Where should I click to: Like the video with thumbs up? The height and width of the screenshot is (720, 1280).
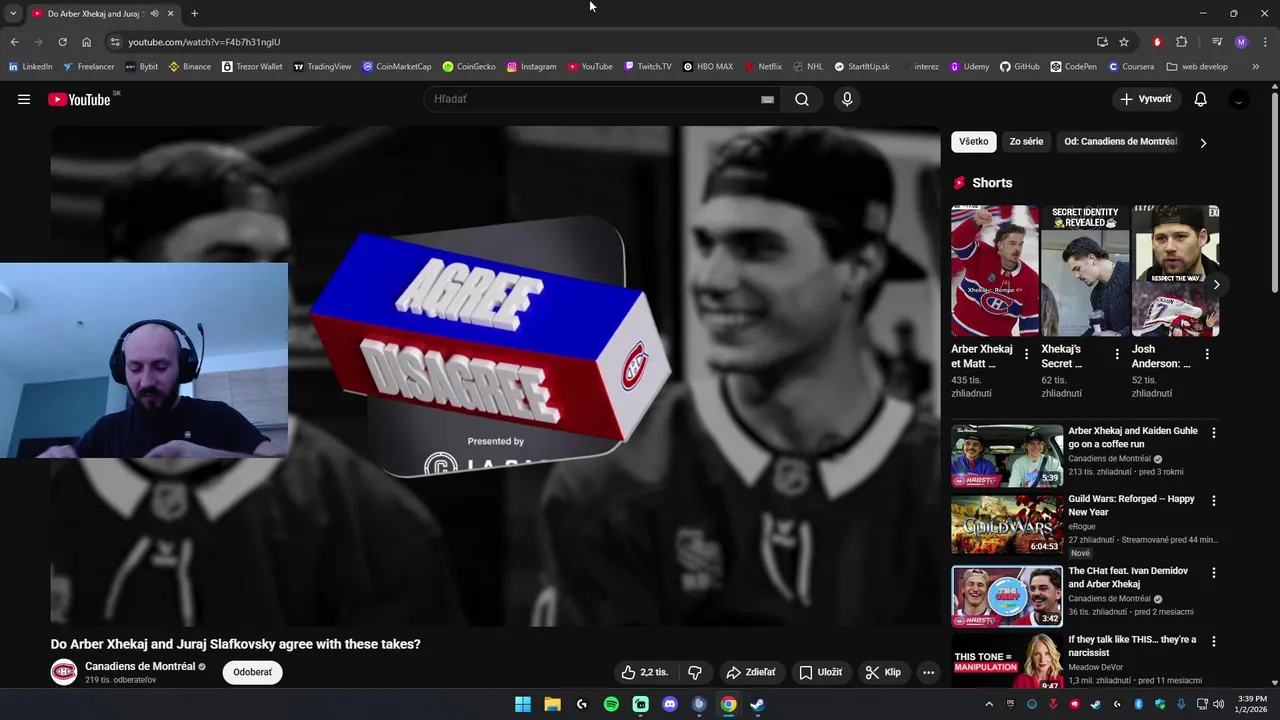coord(645,672)
